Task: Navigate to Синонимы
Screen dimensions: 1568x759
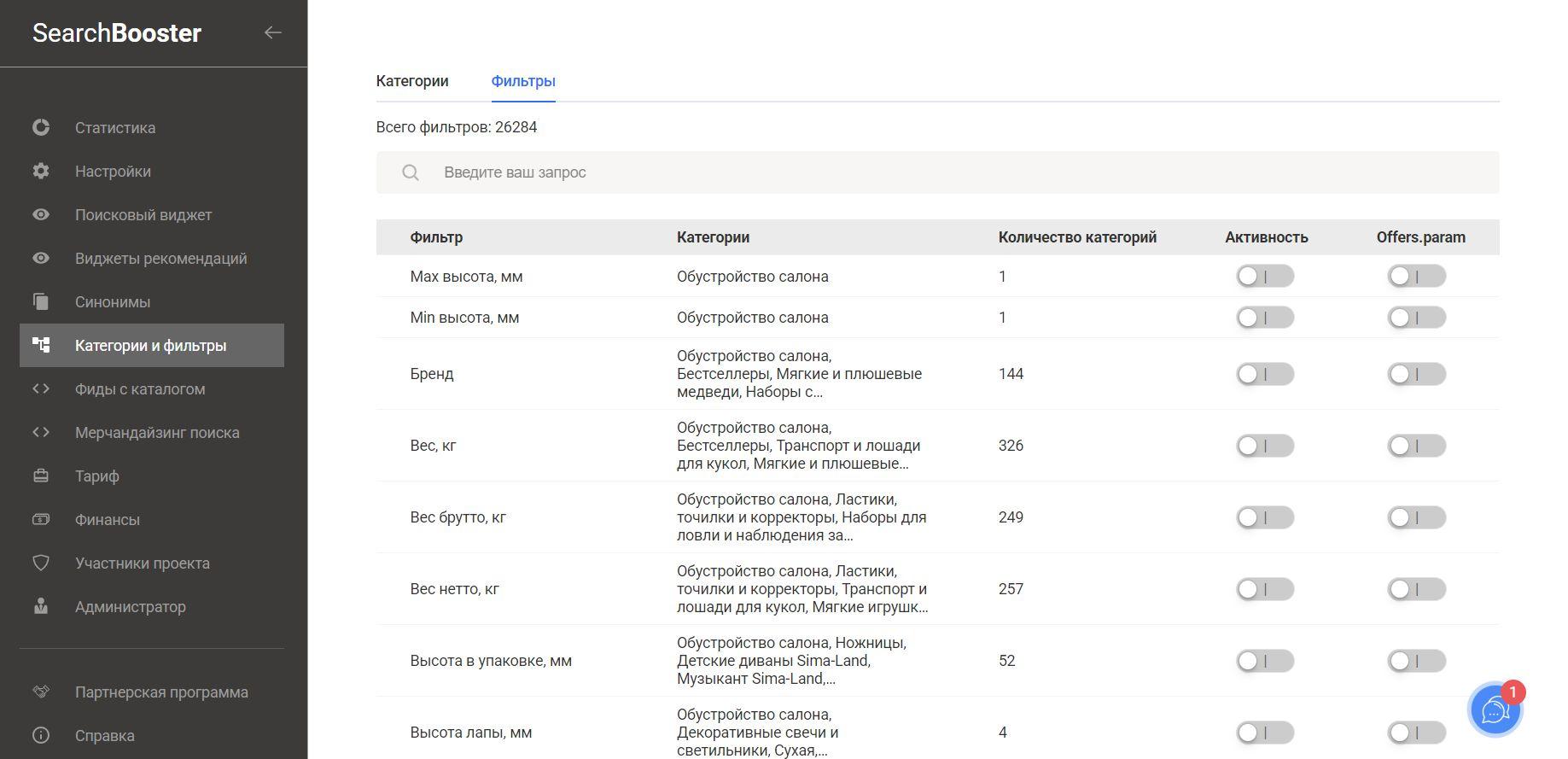Action: click(x=113, y=301)
